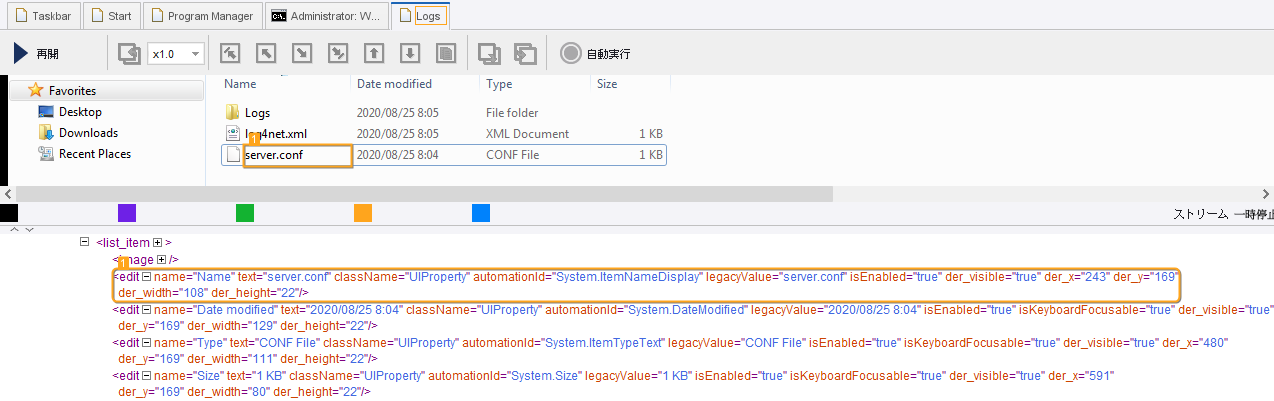Click the document page toolbar icon
This screenshot has height=401, width=1274.
click(446, 54)
